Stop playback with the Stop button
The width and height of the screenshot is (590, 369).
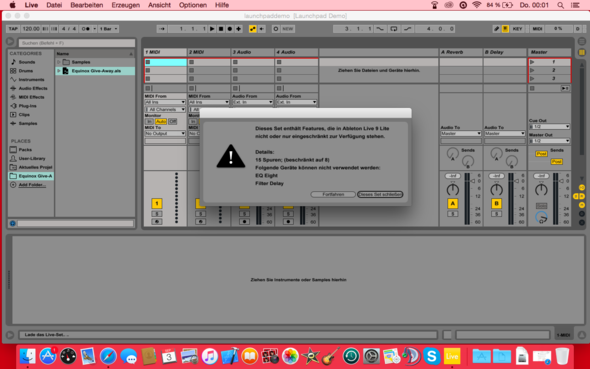tap(221, 29)
